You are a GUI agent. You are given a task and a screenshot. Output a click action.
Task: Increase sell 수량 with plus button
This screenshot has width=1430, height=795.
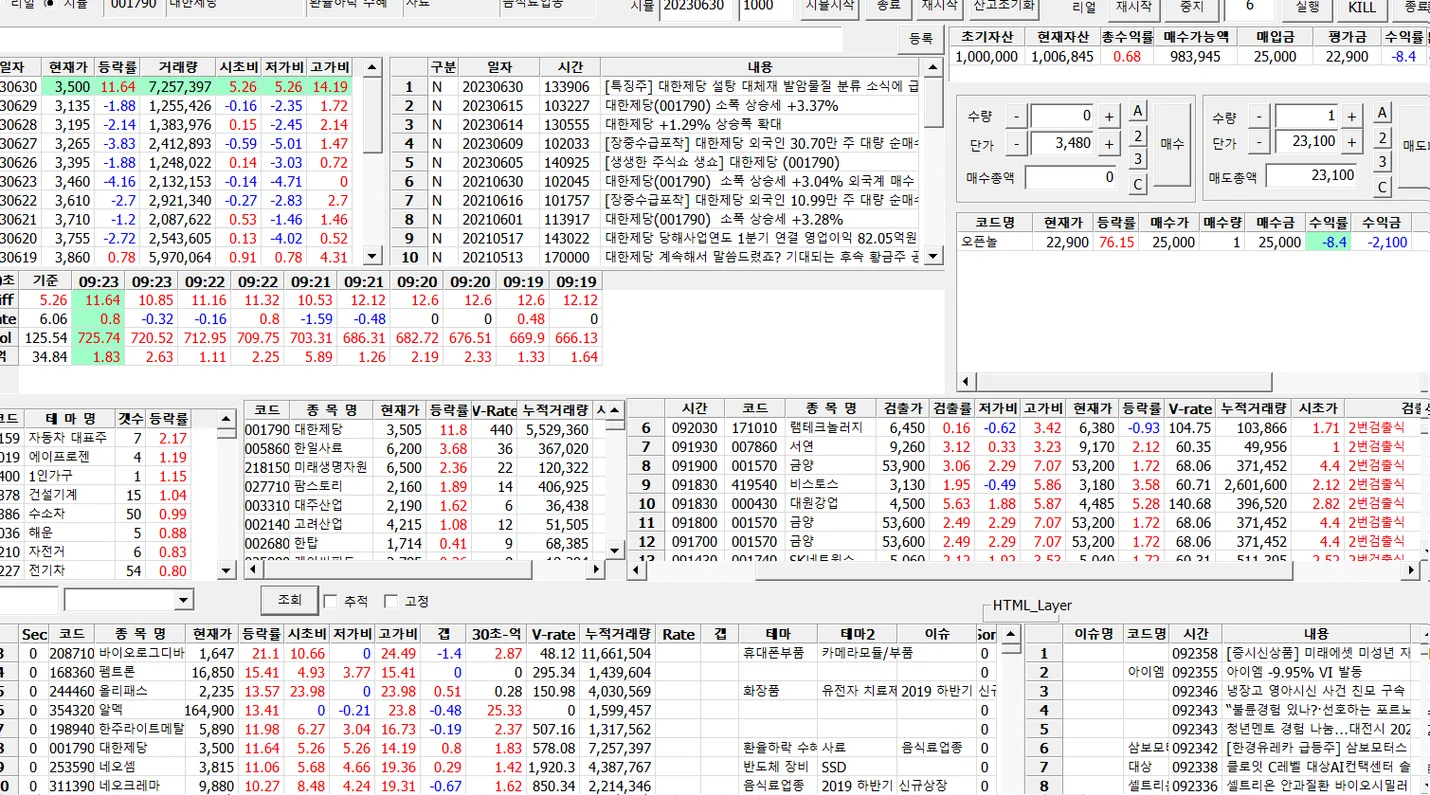point(1352,116)
